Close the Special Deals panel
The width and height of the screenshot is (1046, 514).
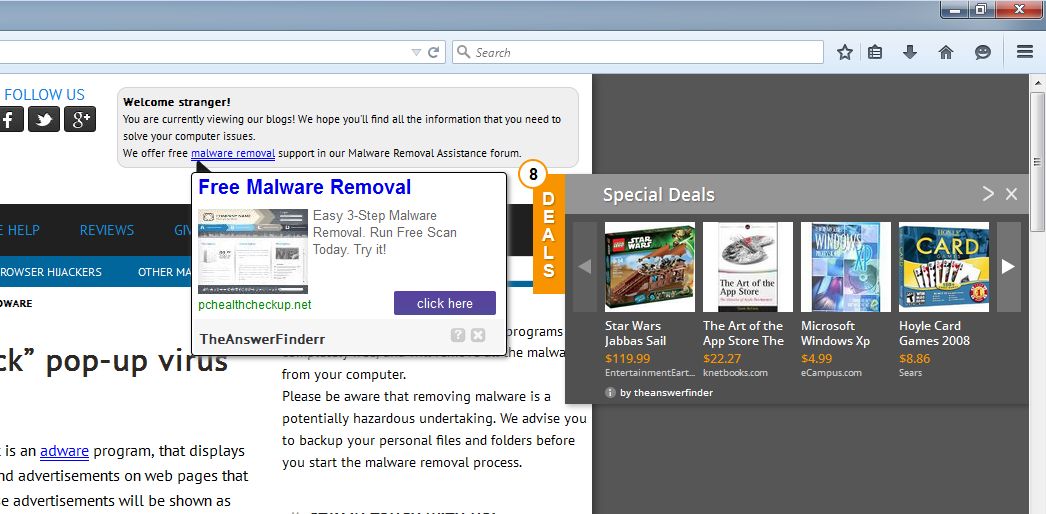(1011, 194)
